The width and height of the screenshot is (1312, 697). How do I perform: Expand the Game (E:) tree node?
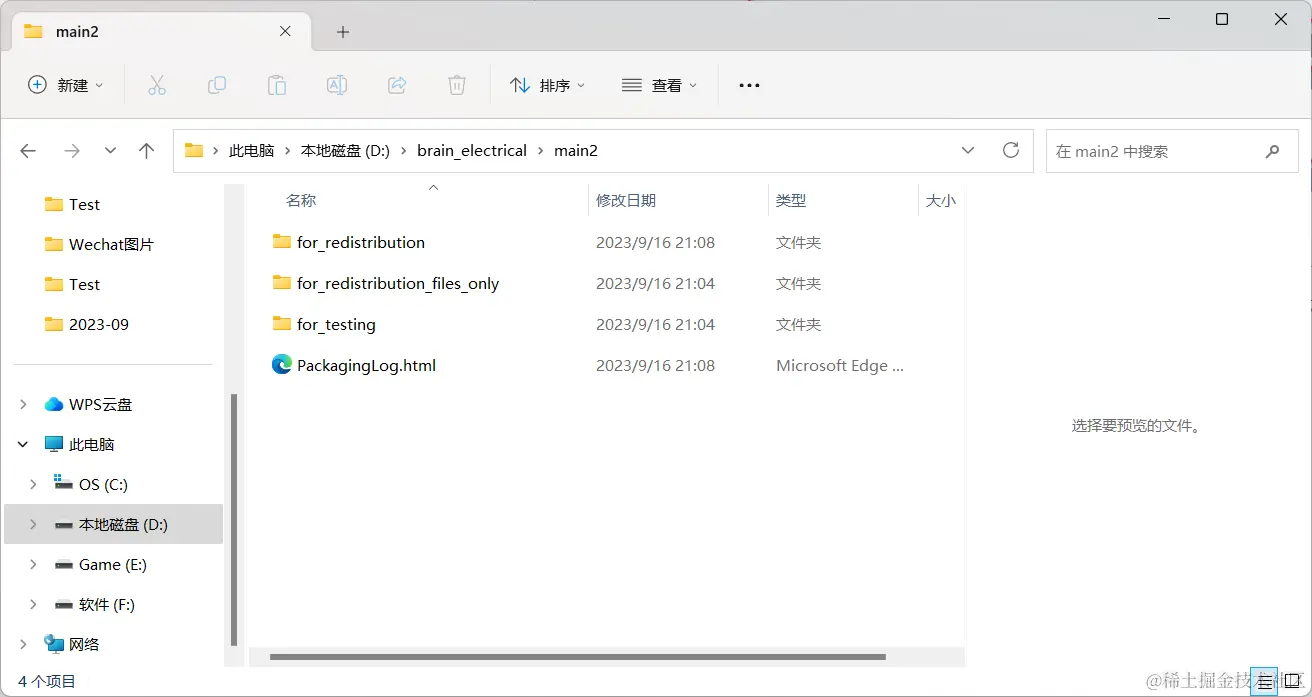33,564
